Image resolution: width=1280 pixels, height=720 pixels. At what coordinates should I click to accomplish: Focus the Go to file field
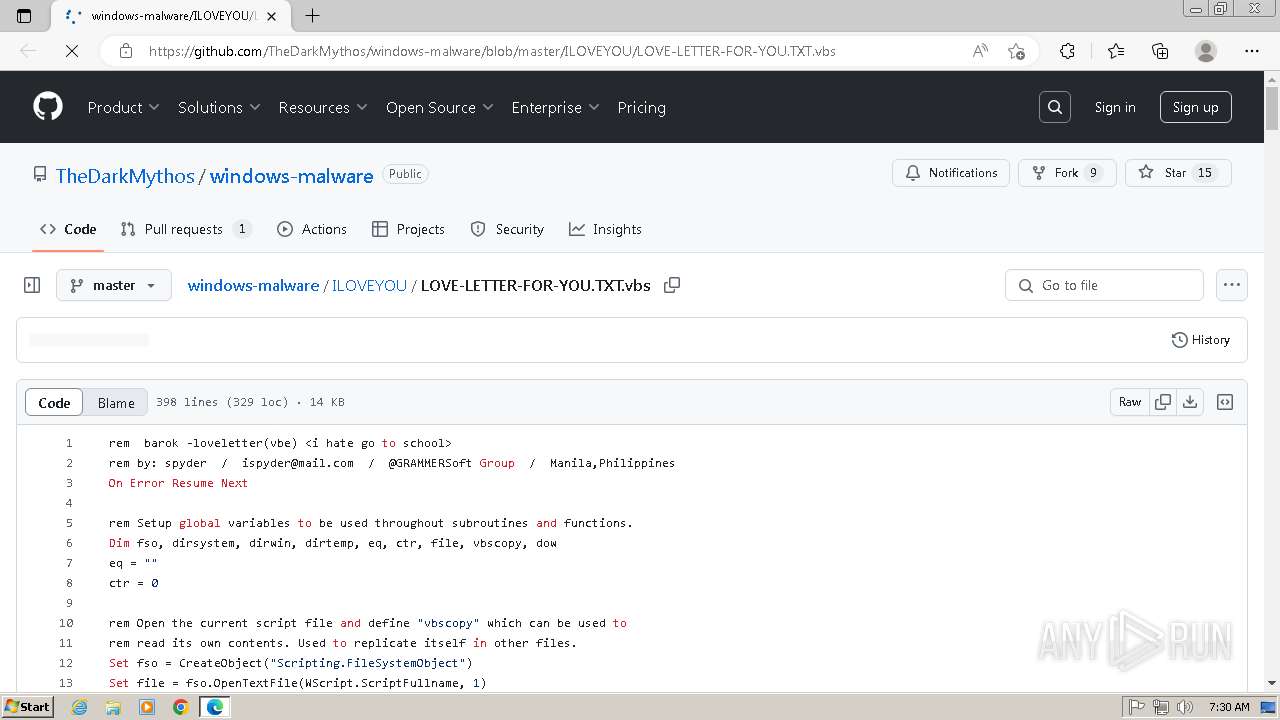1104,285
